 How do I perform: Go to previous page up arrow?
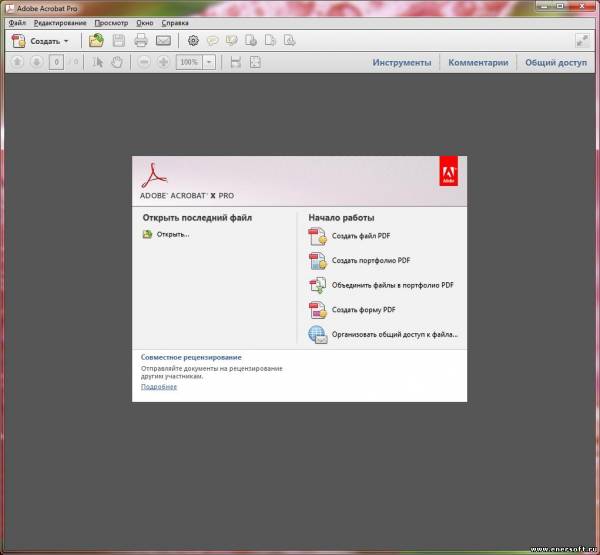[17, 62]
